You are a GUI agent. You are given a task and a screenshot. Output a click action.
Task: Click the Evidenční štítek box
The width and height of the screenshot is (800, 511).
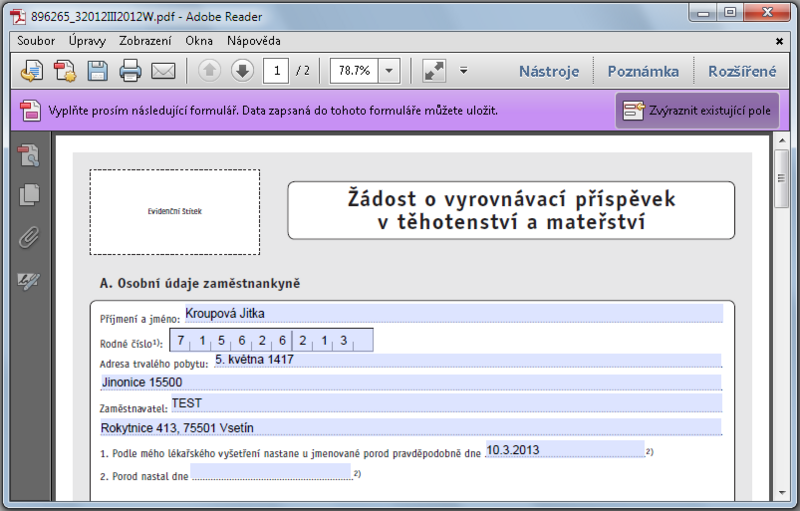175,212
